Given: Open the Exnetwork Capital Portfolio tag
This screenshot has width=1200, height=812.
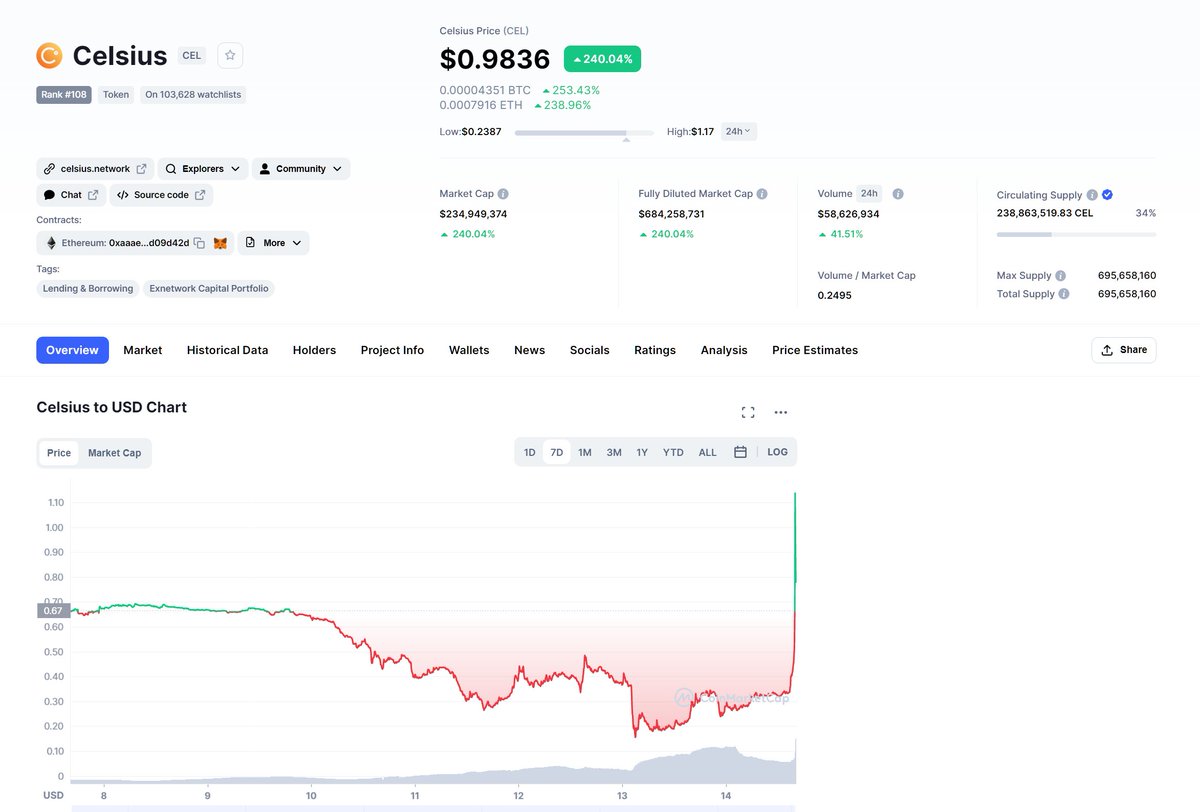Looking at the screenshot, I should click(x=209, y=288).
